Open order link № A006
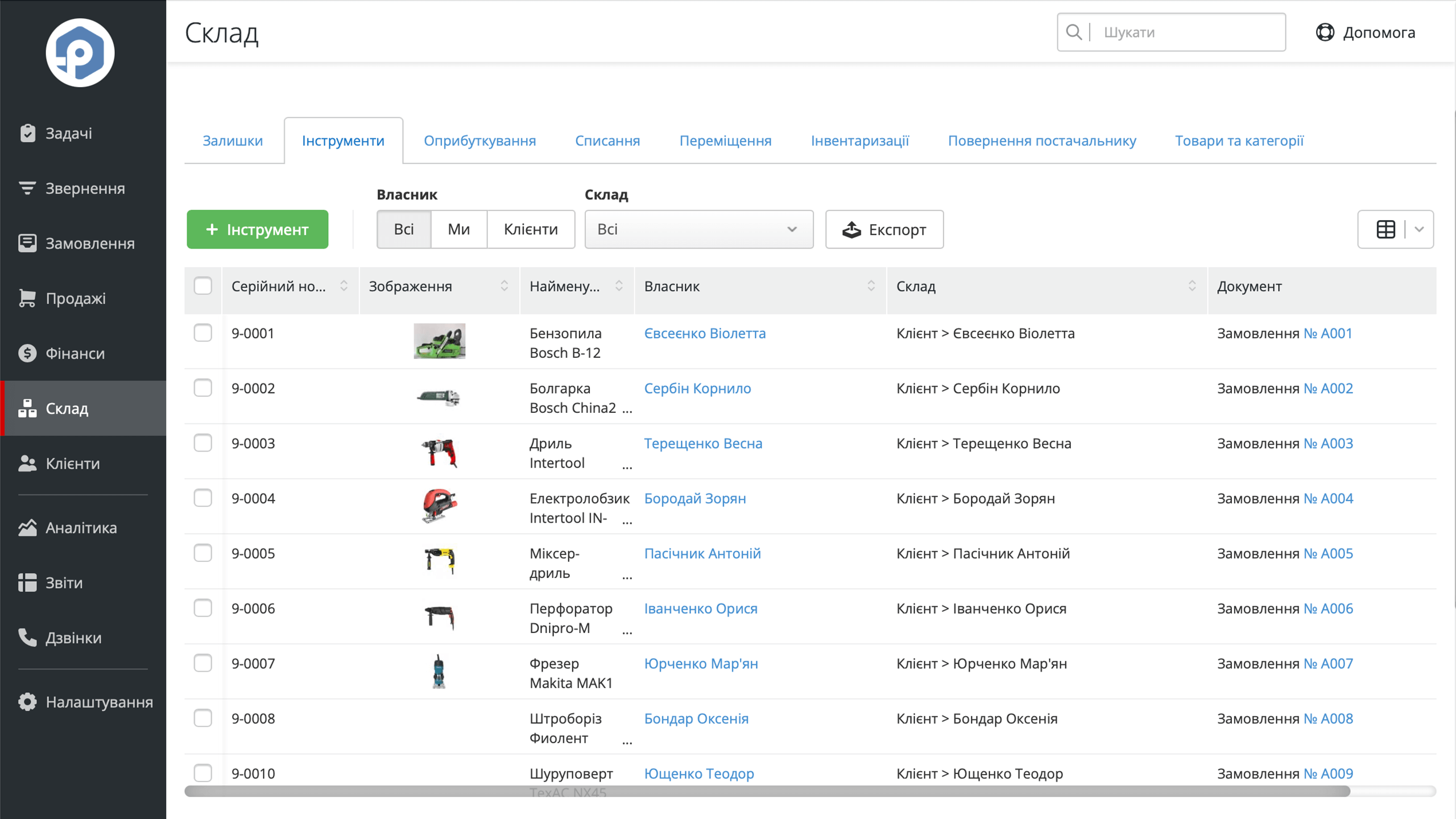 tap(1328, 609)
